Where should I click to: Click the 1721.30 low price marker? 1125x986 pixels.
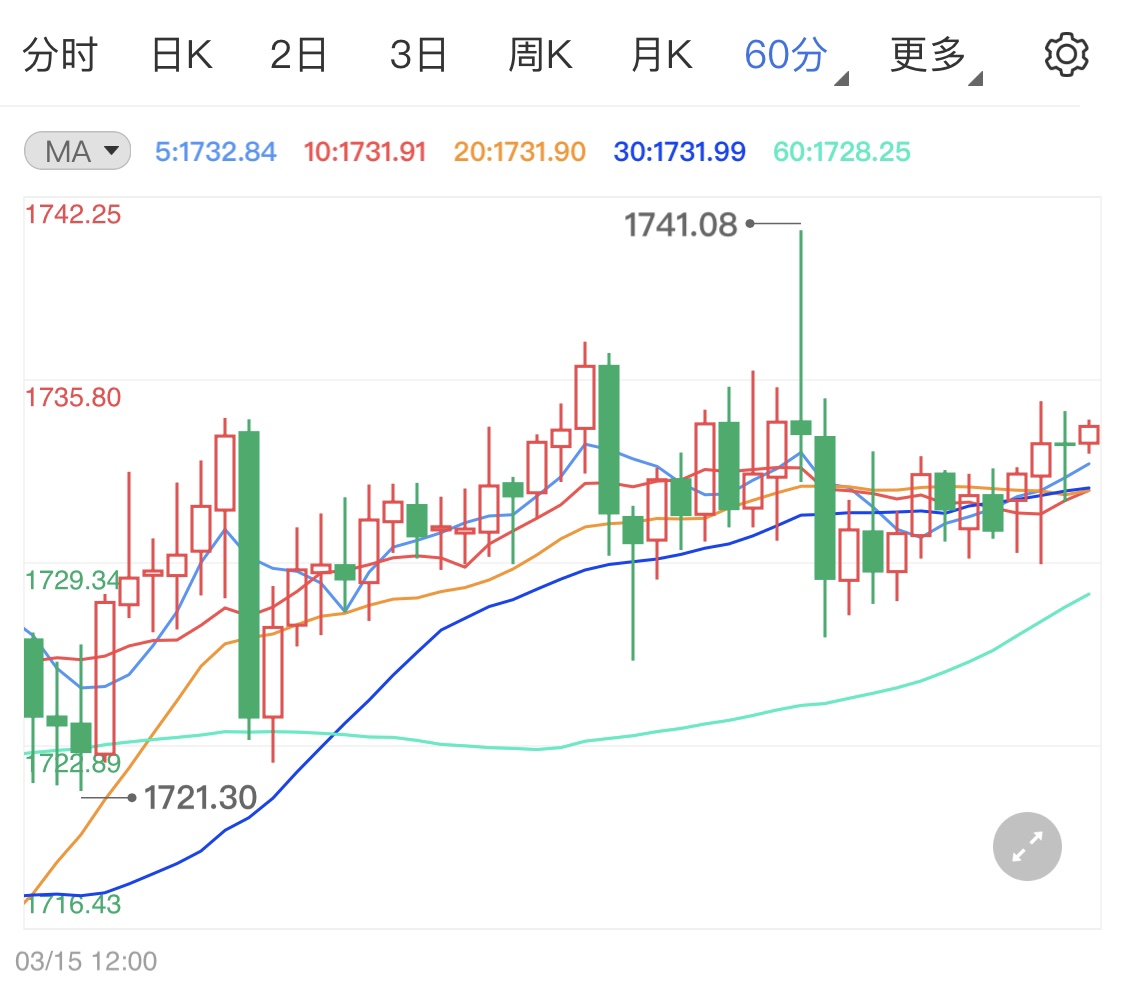(200, 797)
